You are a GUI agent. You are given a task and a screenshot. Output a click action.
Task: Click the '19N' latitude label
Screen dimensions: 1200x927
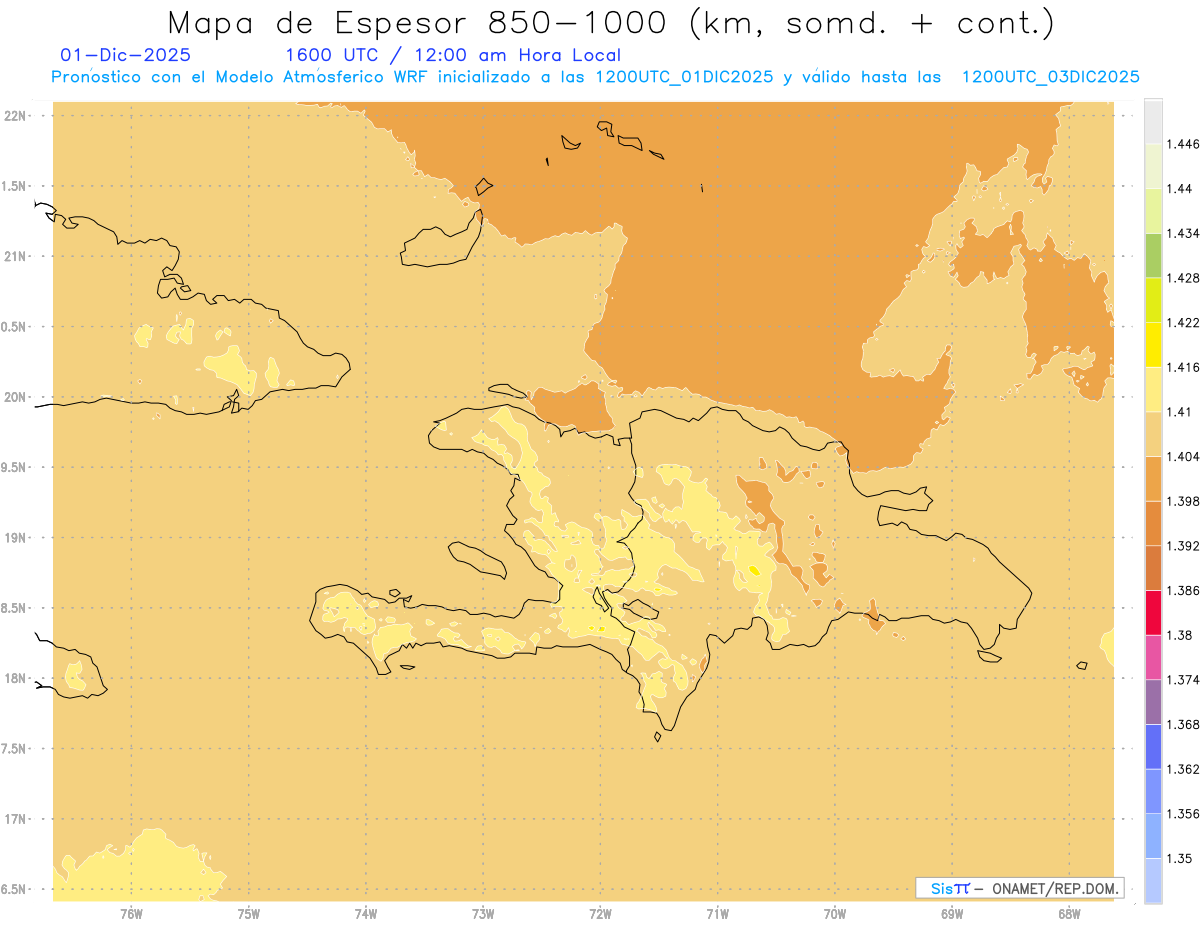click(x=14, y=538)
